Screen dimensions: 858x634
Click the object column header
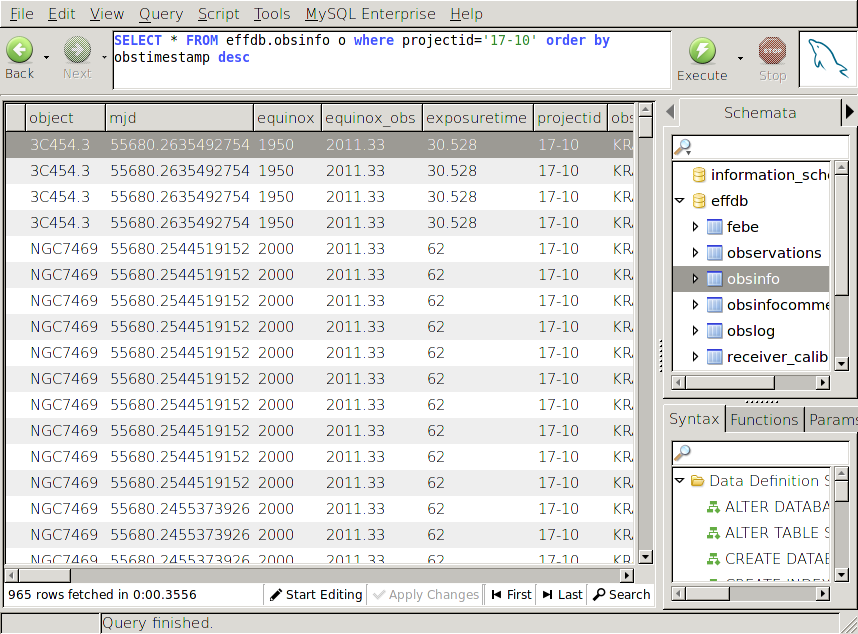point(65,118)
